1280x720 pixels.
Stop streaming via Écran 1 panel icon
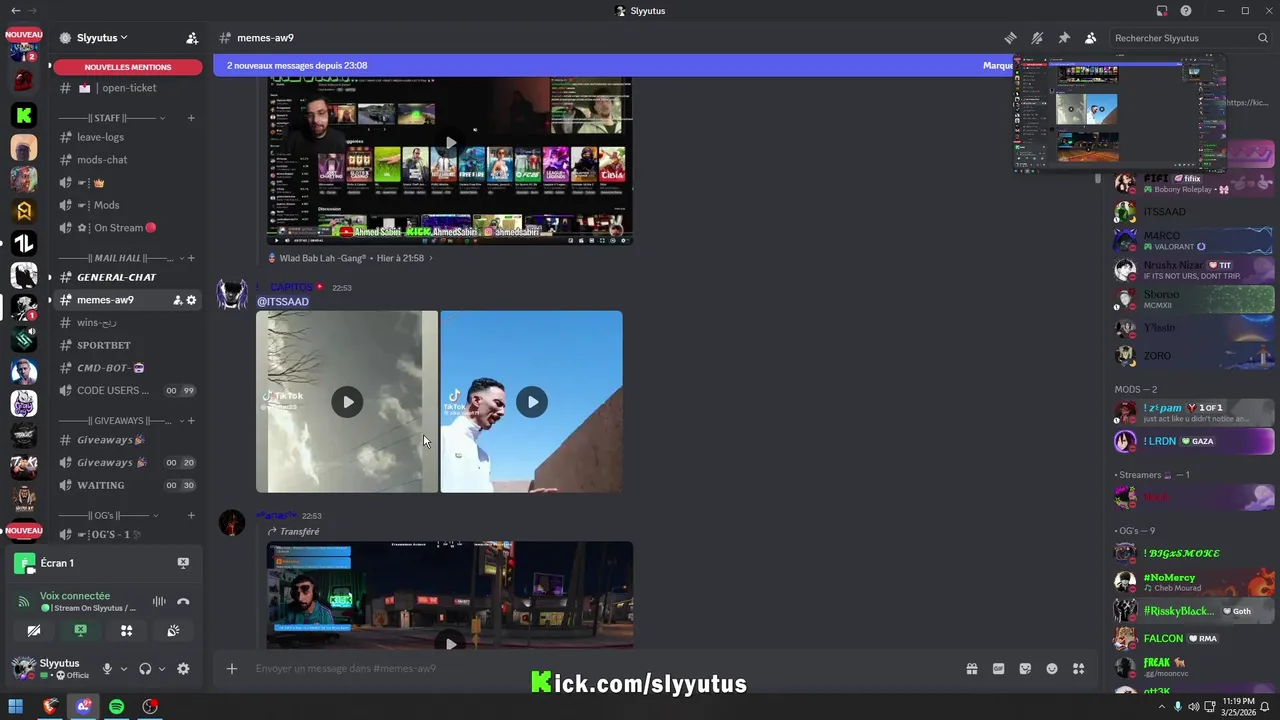point(183,563)
